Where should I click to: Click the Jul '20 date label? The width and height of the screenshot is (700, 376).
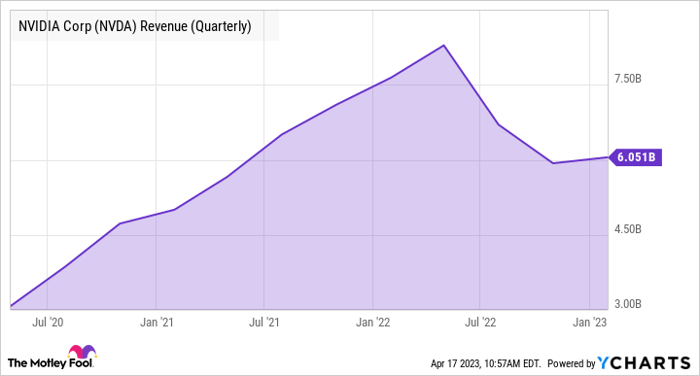47,322
